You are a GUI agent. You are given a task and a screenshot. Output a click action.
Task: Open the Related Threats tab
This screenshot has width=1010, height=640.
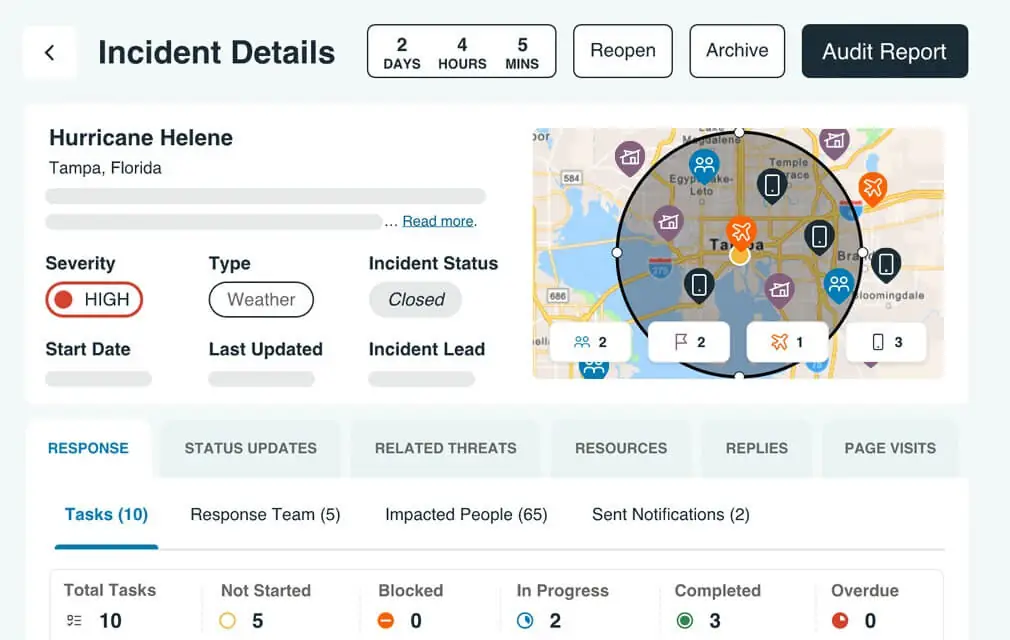point(446,448)
